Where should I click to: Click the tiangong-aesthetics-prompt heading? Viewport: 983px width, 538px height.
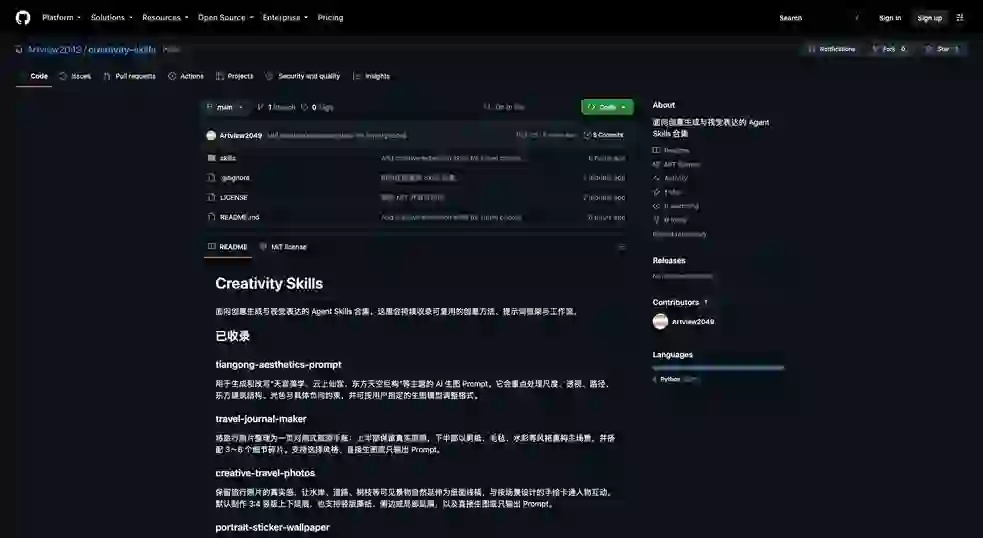(278, 364)
